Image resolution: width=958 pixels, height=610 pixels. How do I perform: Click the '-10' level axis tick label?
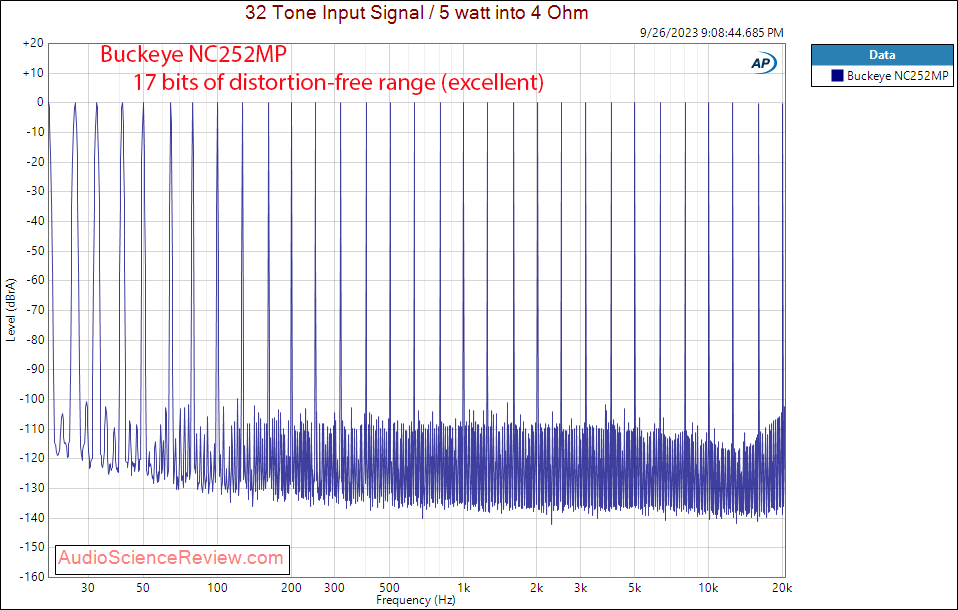coord(34,132)
